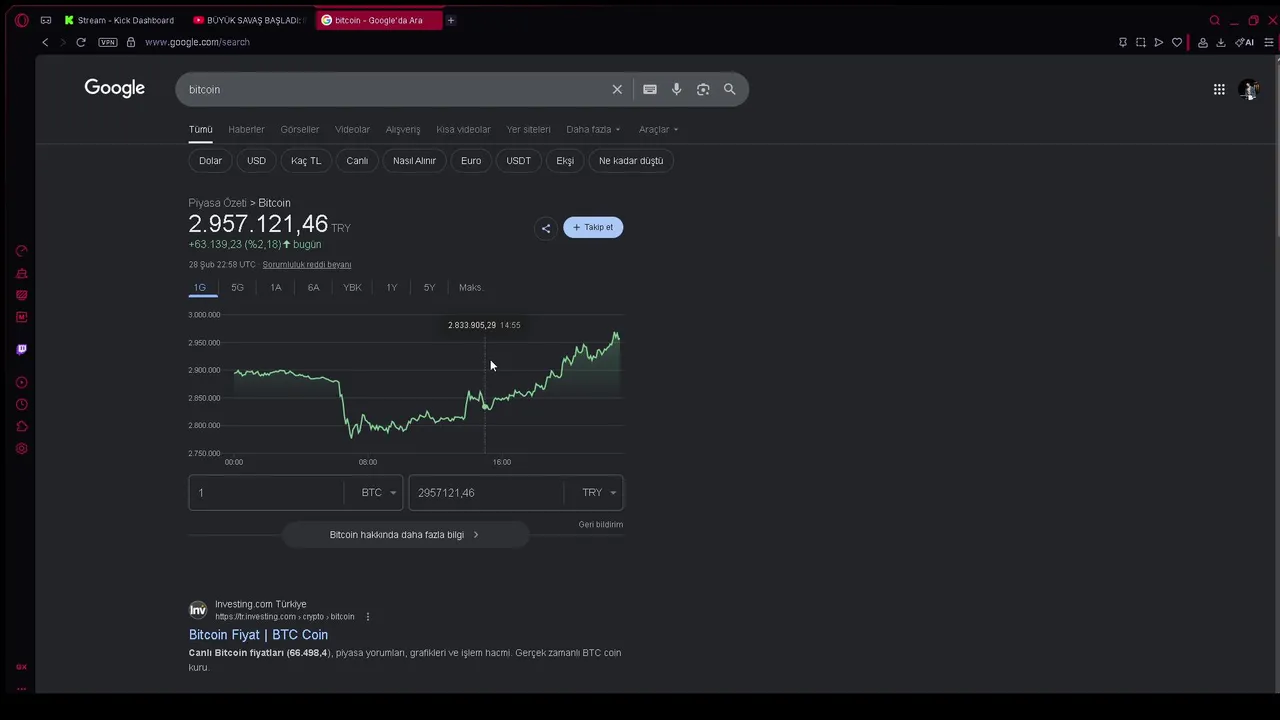
Task: Start voice search with microphone icon
Action: pos(677,89)
